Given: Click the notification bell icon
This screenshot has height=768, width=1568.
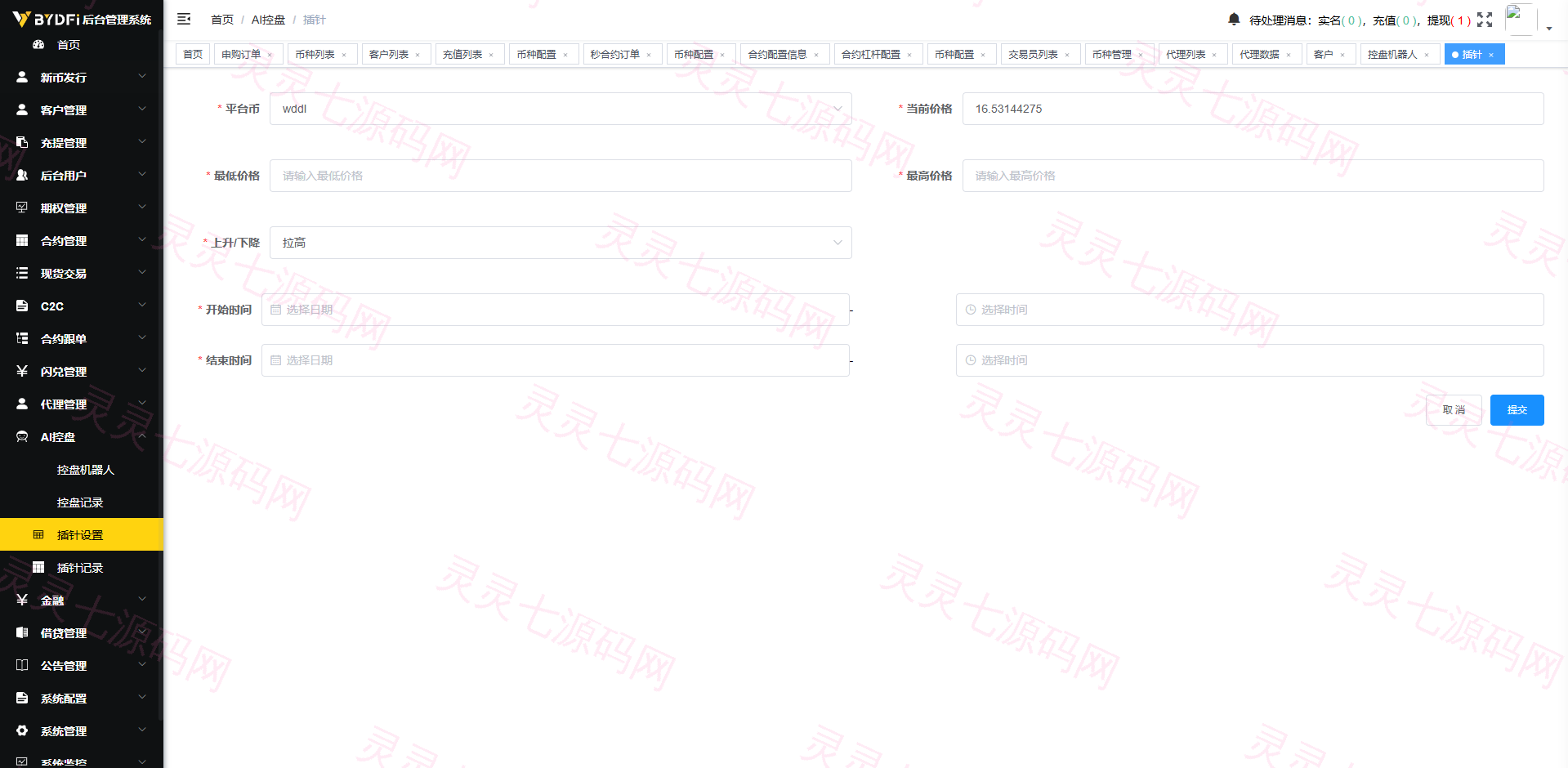Looking at the screenshot, I should point(1234,19).
